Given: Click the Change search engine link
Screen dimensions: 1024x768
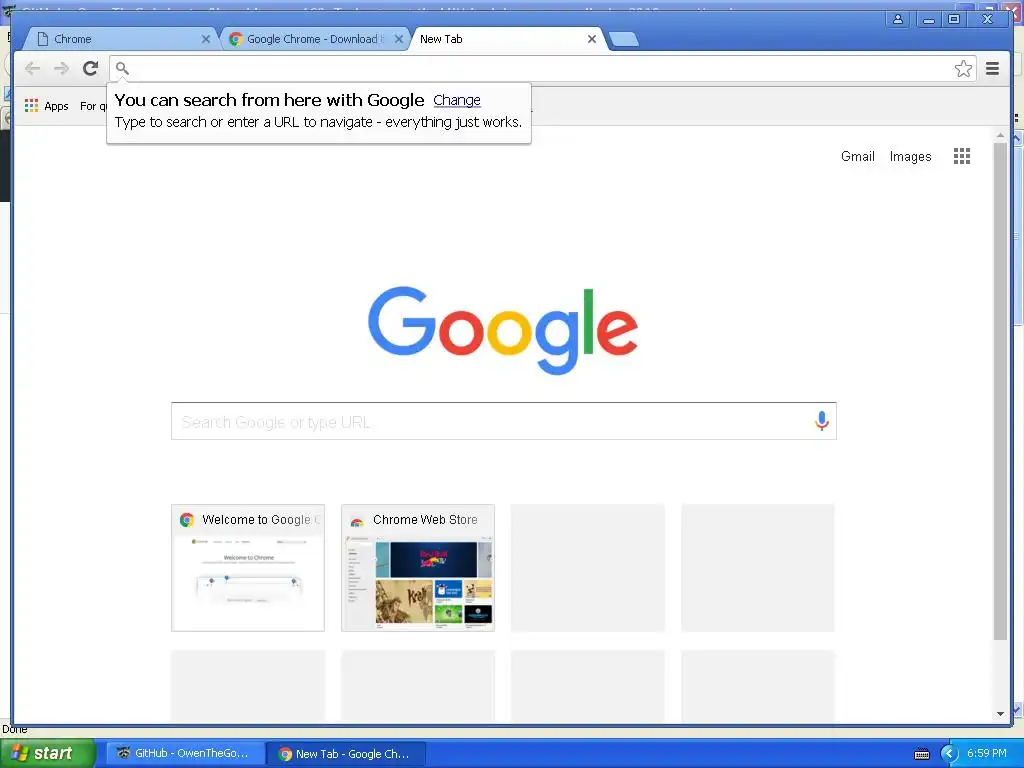Looking at the screenshot, I should [457, 100].
